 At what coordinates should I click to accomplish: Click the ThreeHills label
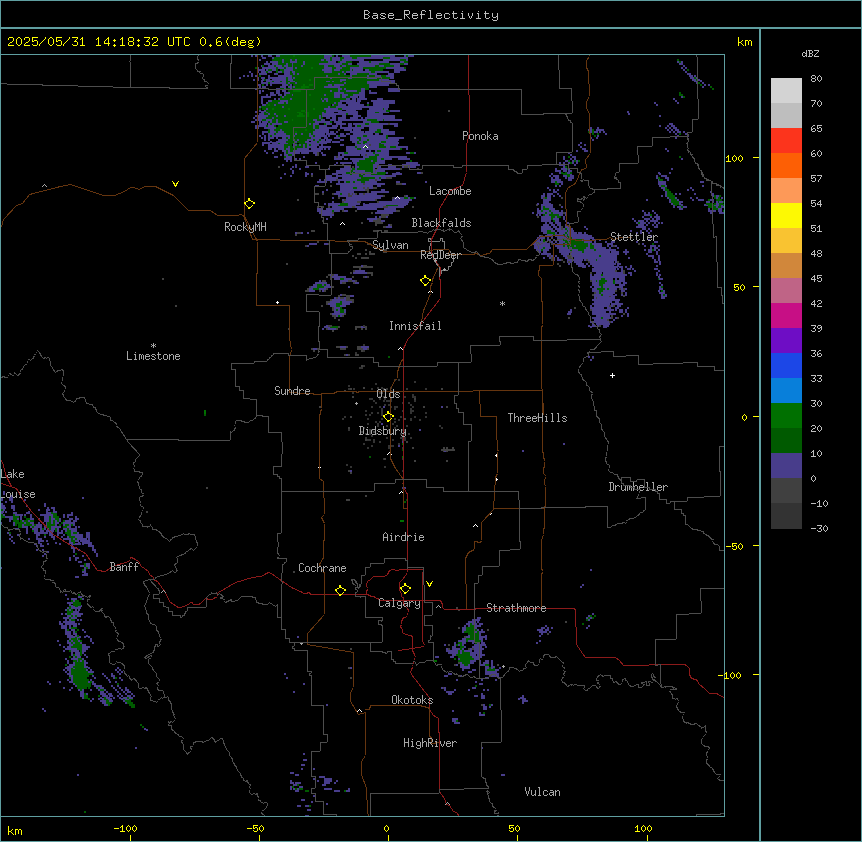tap(537, 418)
